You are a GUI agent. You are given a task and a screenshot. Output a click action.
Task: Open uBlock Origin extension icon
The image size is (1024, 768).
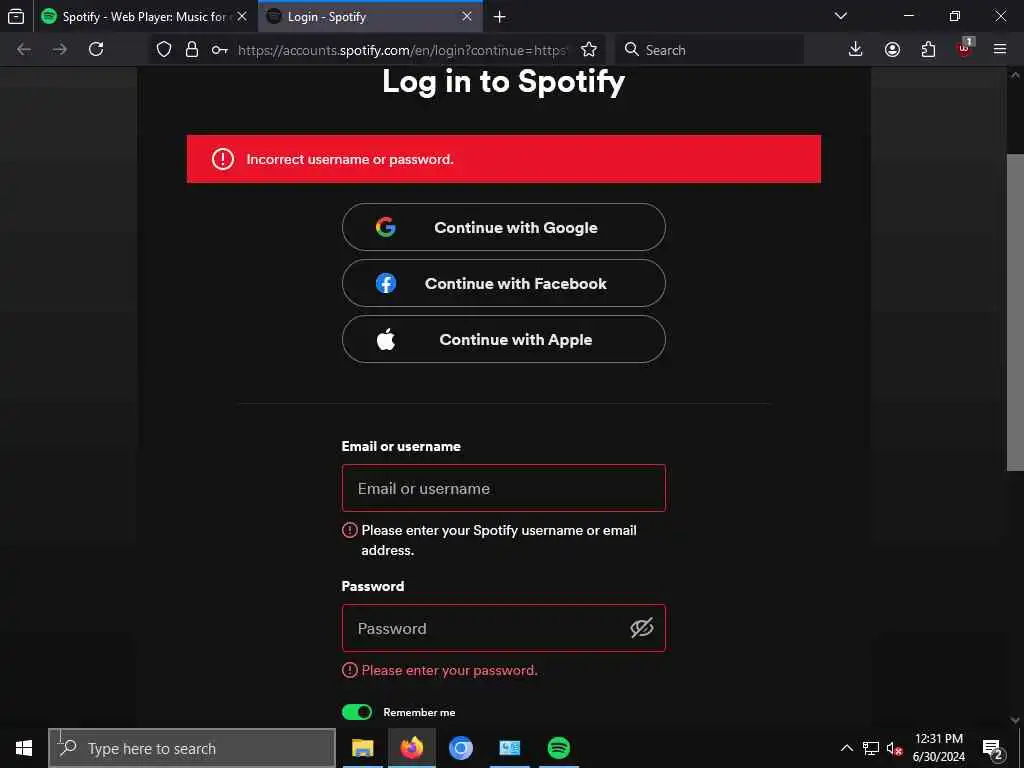[965, 49]
